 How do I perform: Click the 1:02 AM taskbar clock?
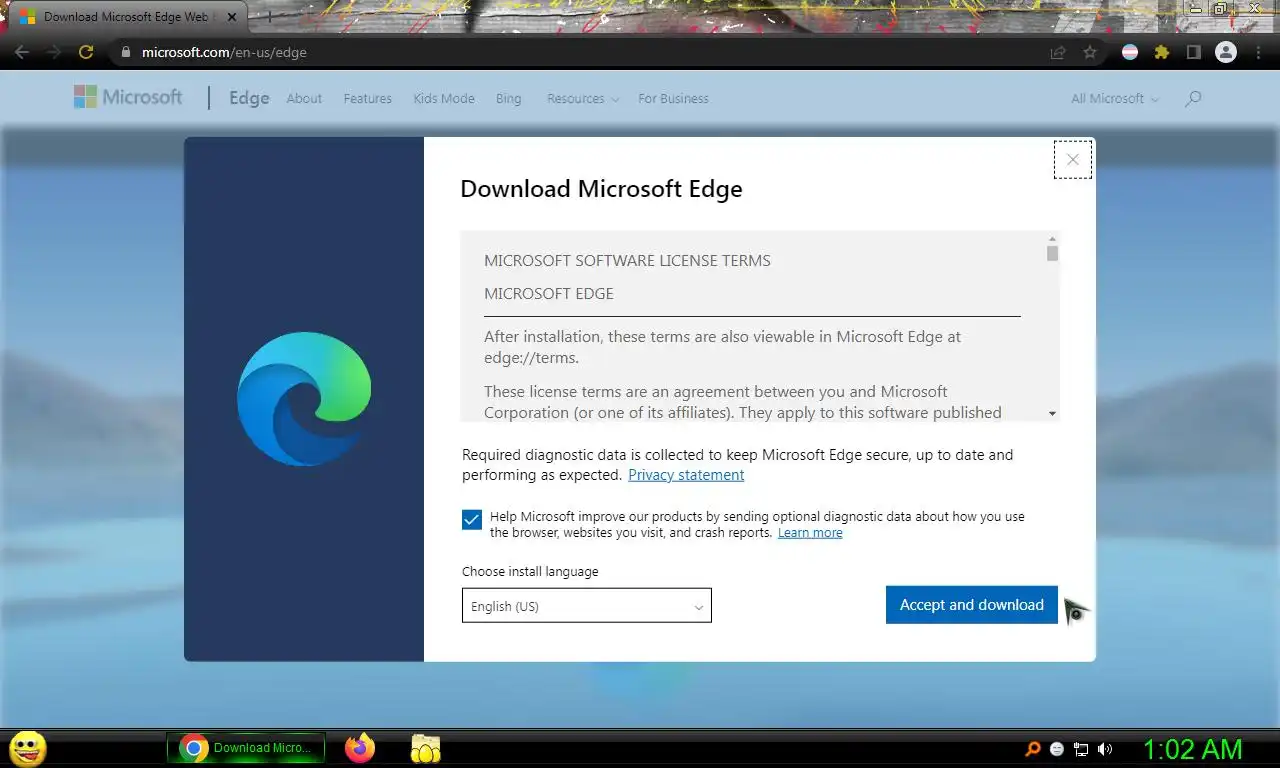pyautogui.click(x=1192, y=749)
